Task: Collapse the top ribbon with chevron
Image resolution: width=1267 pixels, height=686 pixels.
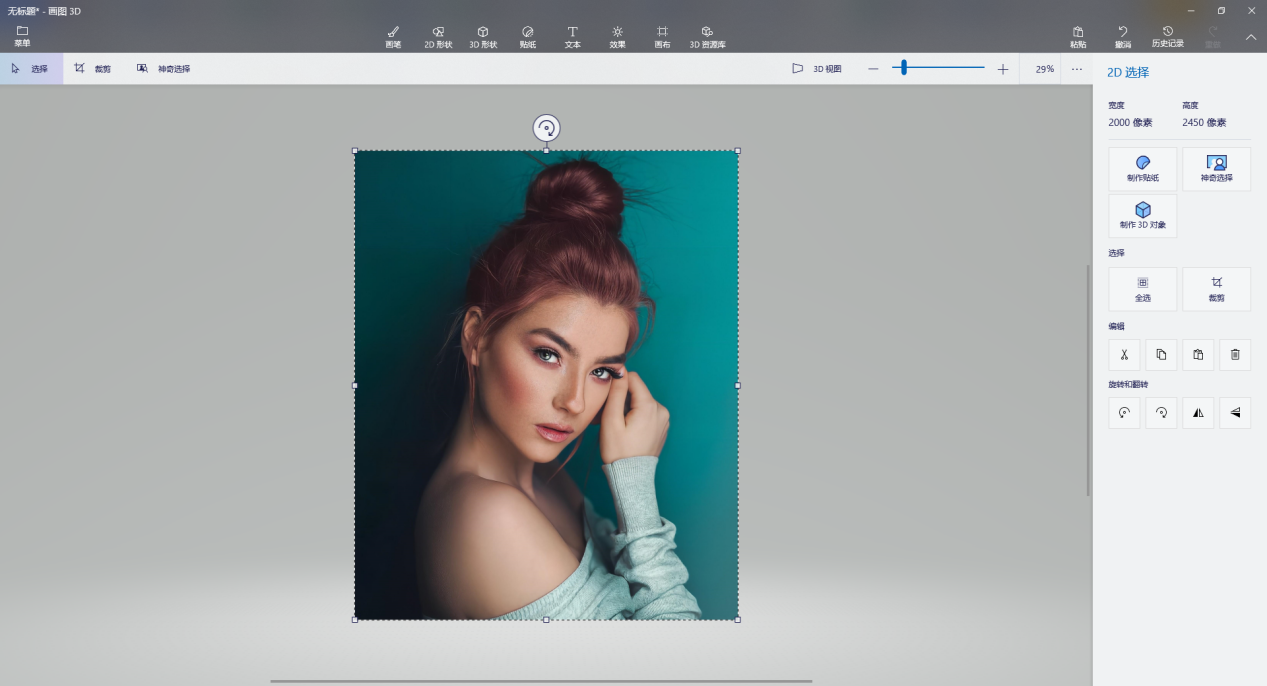Action: 1250,37
